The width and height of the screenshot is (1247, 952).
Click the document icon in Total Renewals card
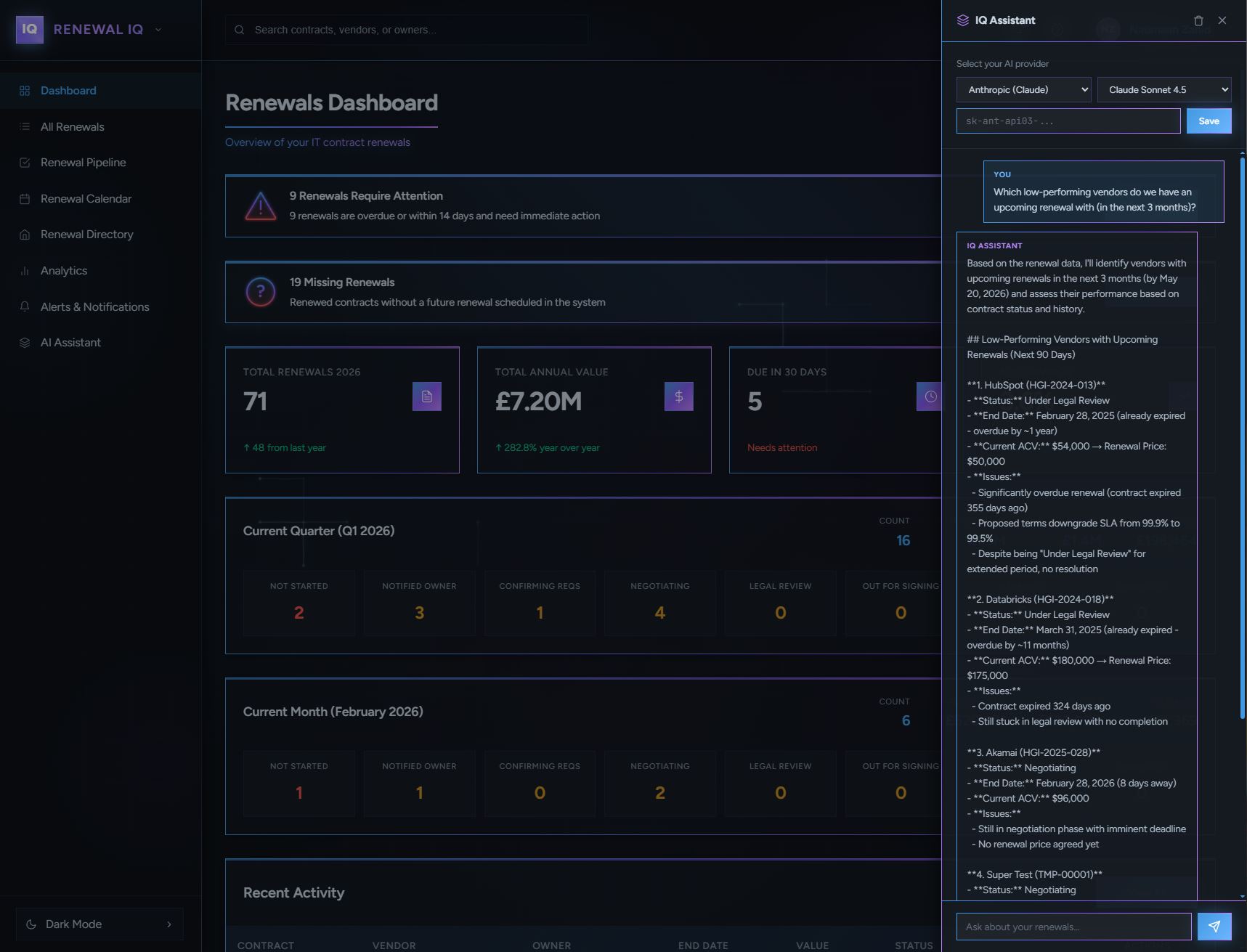[427, 396]
